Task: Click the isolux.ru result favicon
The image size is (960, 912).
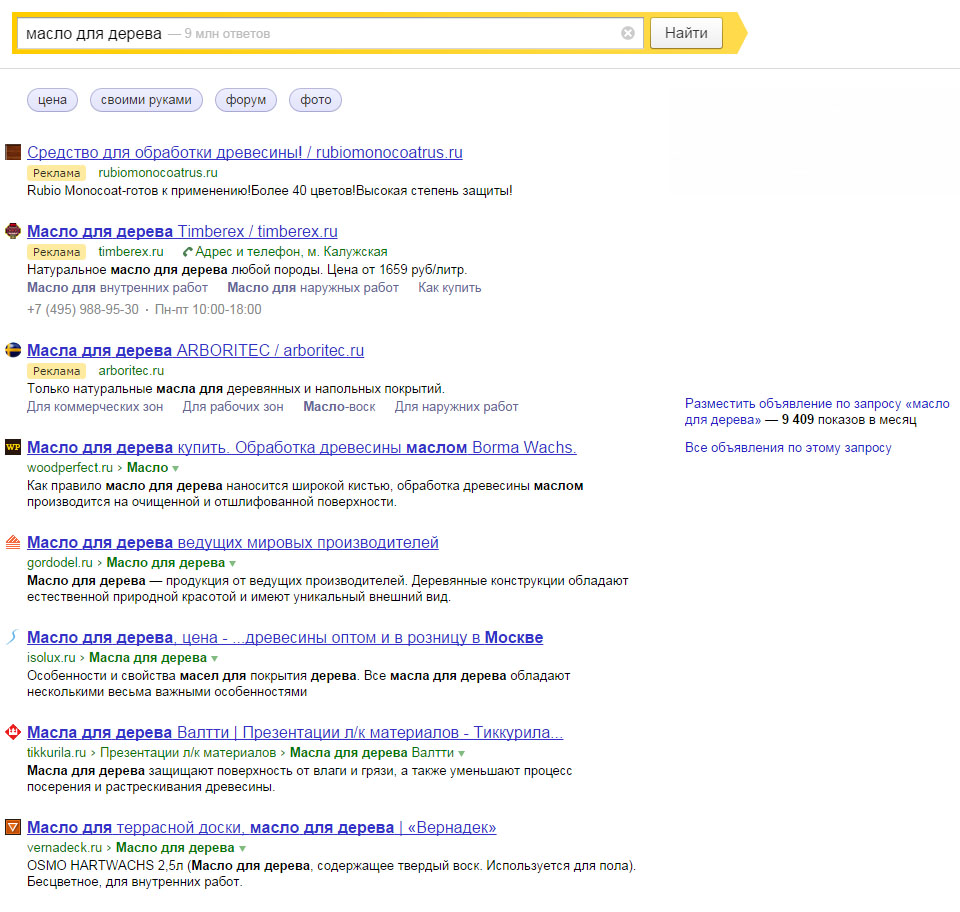Action: click(13, 637)
